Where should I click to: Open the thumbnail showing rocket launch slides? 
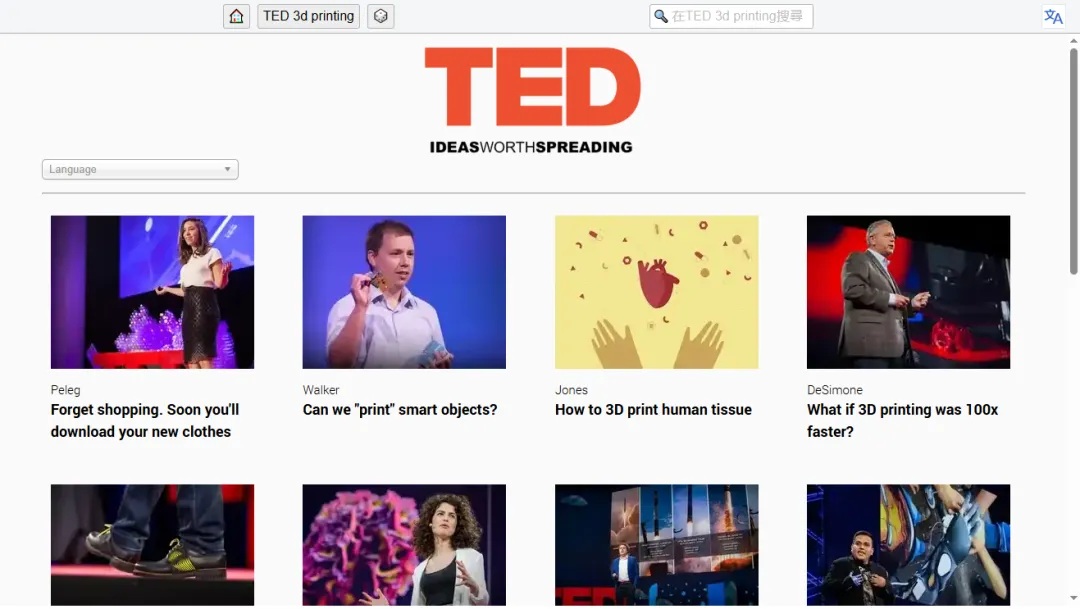656,545
